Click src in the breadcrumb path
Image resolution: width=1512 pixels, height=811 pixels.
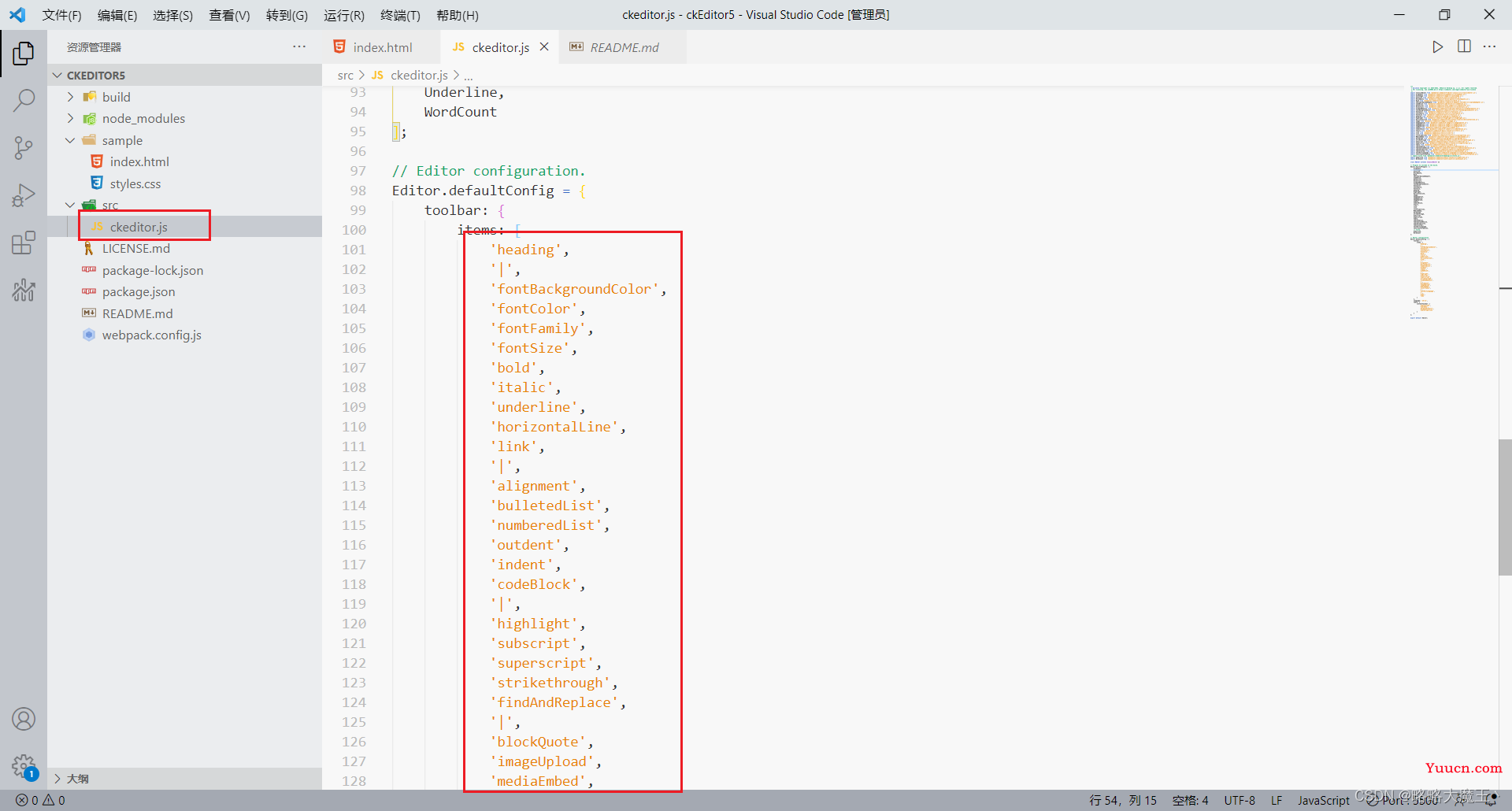[x=345, y=75]
